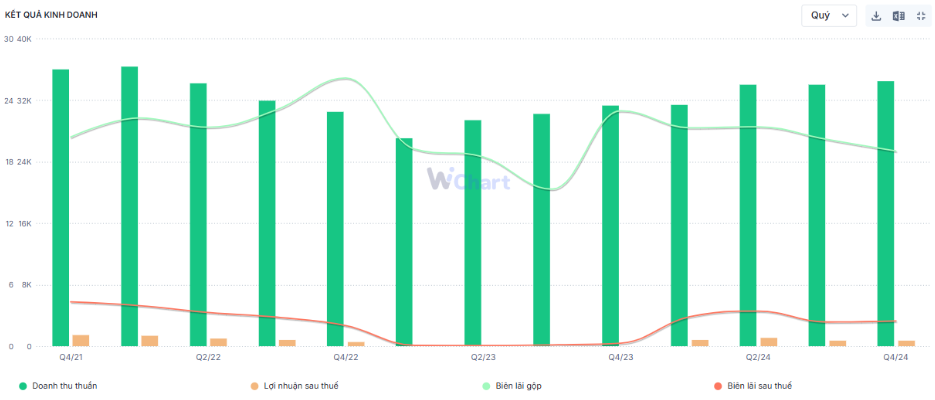Image resolution: width=935 pixels, height=400 pixels.
Task: Select the Q4/24 green revenue bar
Action: [885, 213]
